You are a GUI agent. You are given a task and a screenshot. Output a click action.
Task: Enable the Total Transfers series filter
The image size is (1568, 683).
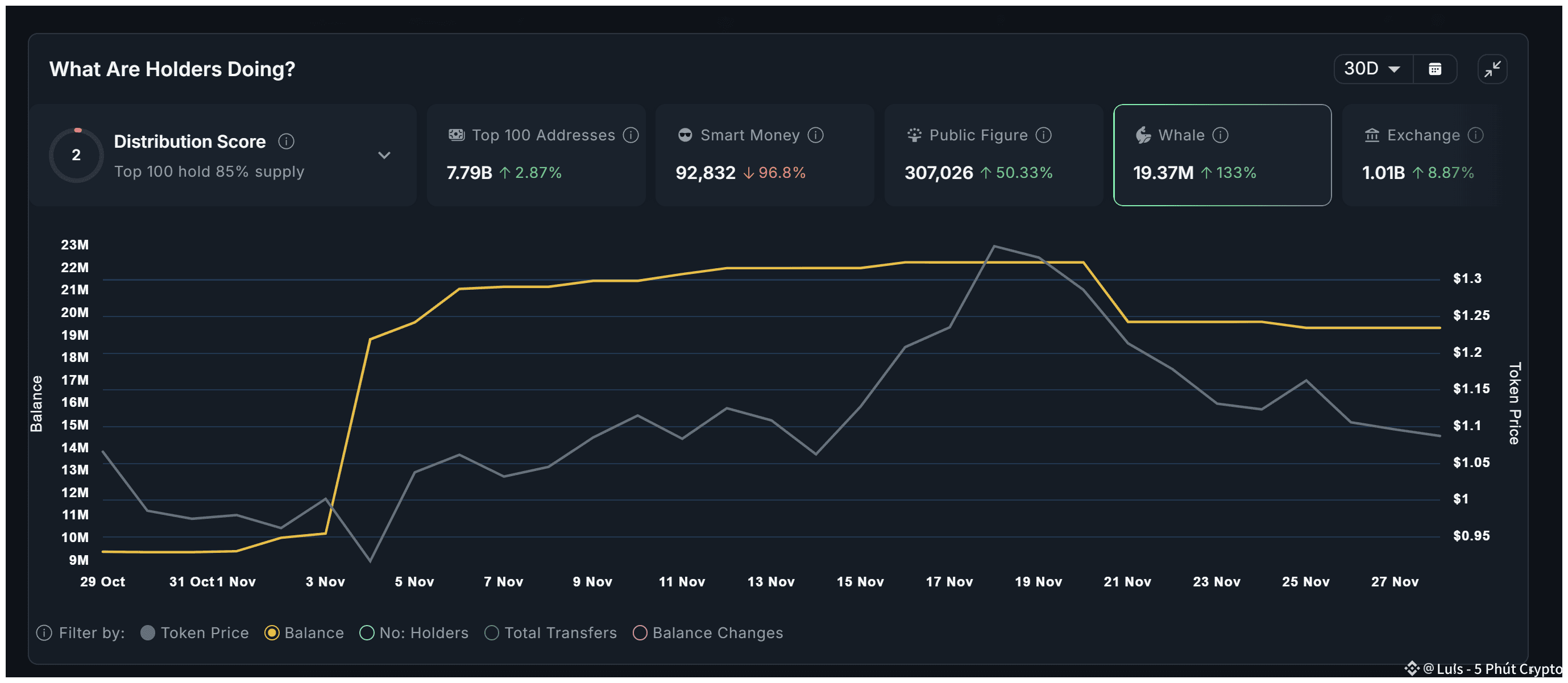coord(551,632)
